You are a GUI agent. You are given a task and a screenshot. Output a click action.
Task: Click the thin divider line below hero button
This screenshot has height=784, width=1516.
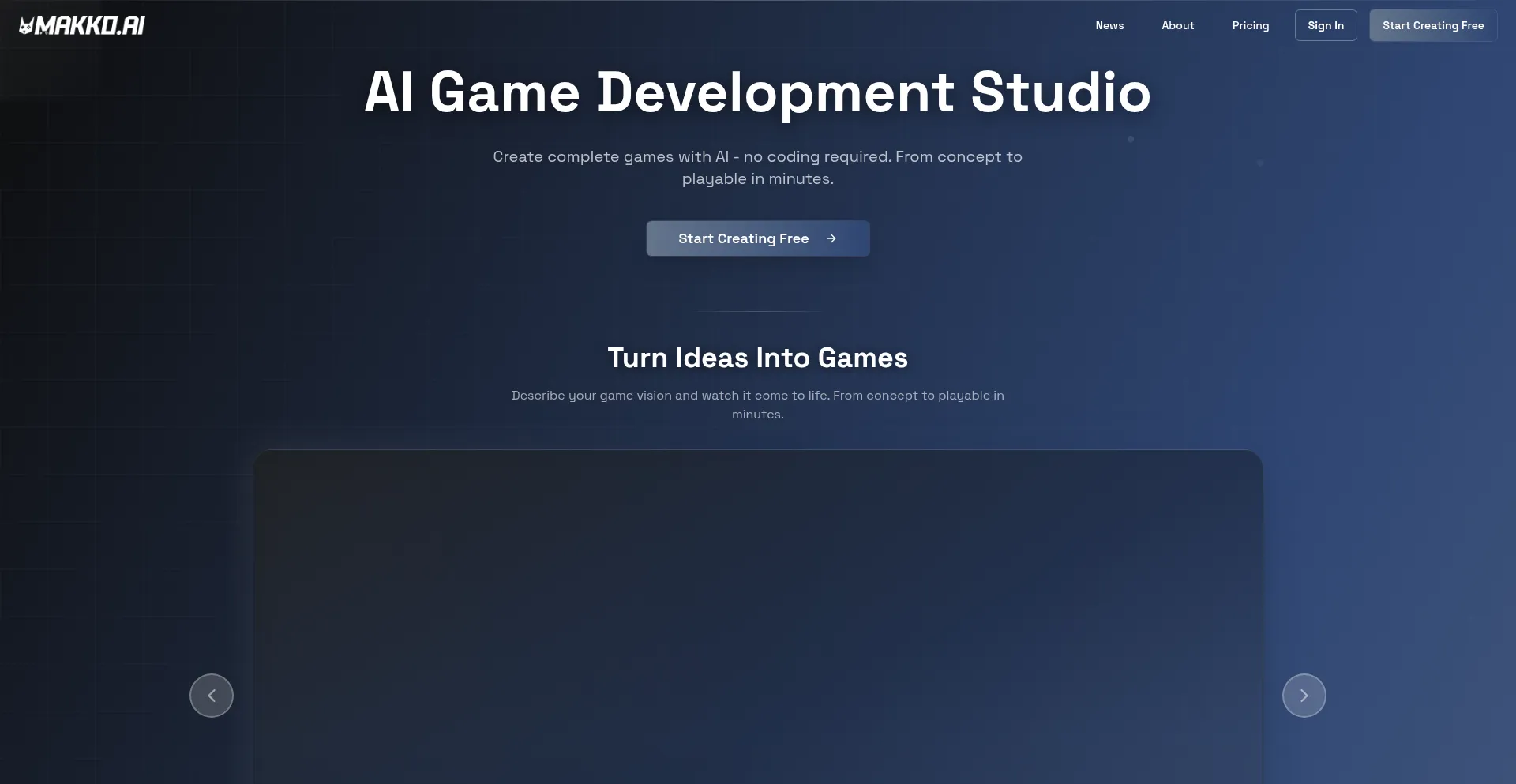coord(757,312)
